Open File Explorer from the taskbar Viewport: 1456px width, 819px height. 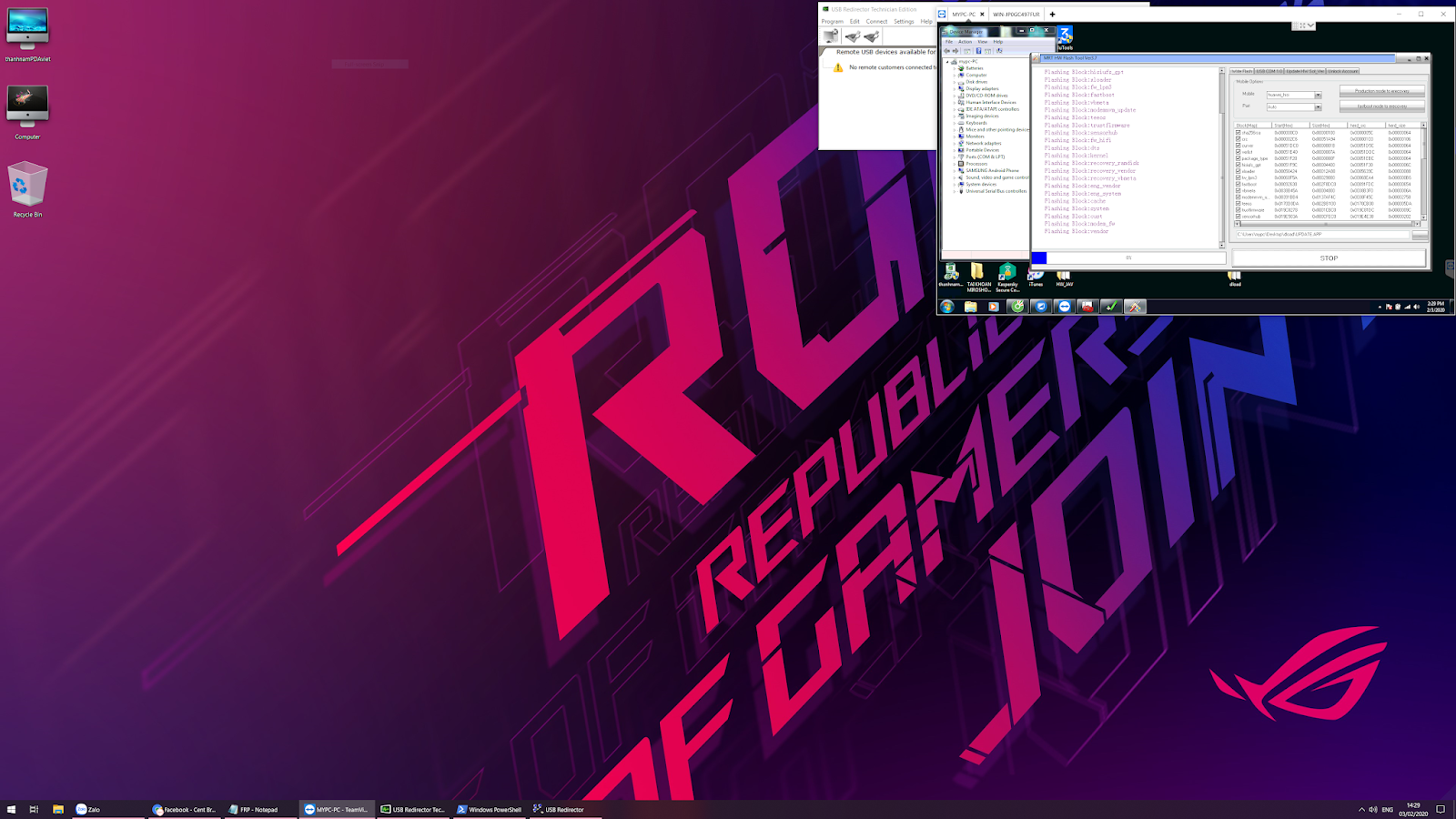57,809
